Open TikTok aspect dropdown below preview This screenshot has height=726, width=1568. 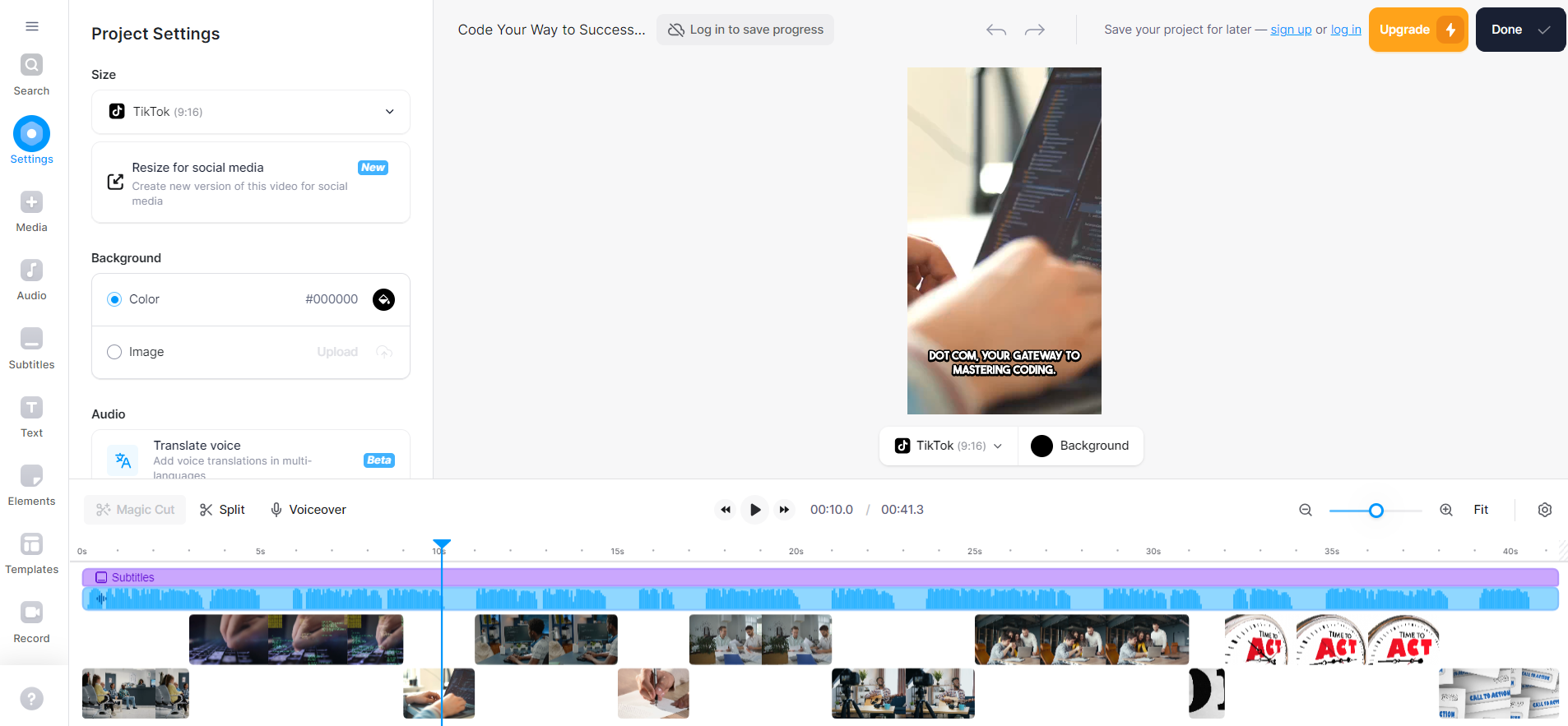coord(949,446)
